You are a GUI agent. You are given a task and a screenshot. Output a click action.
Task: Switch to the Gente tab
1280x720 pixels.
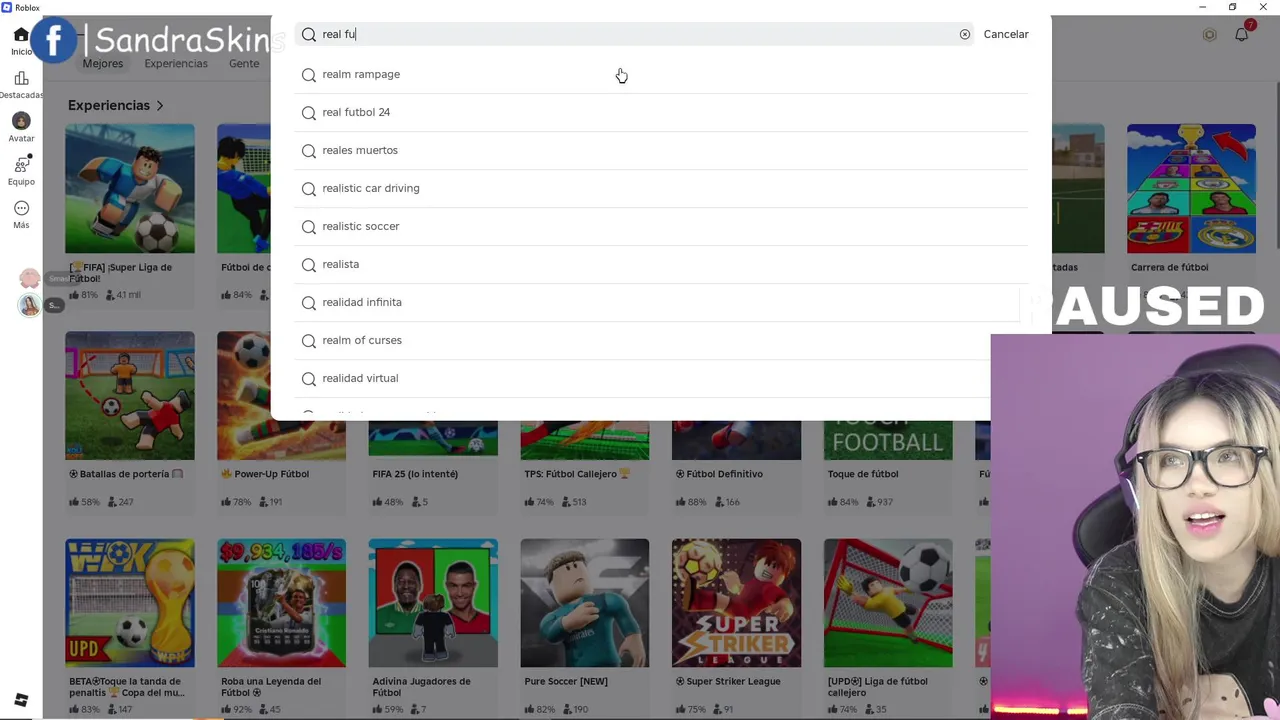tap(244, 63)
